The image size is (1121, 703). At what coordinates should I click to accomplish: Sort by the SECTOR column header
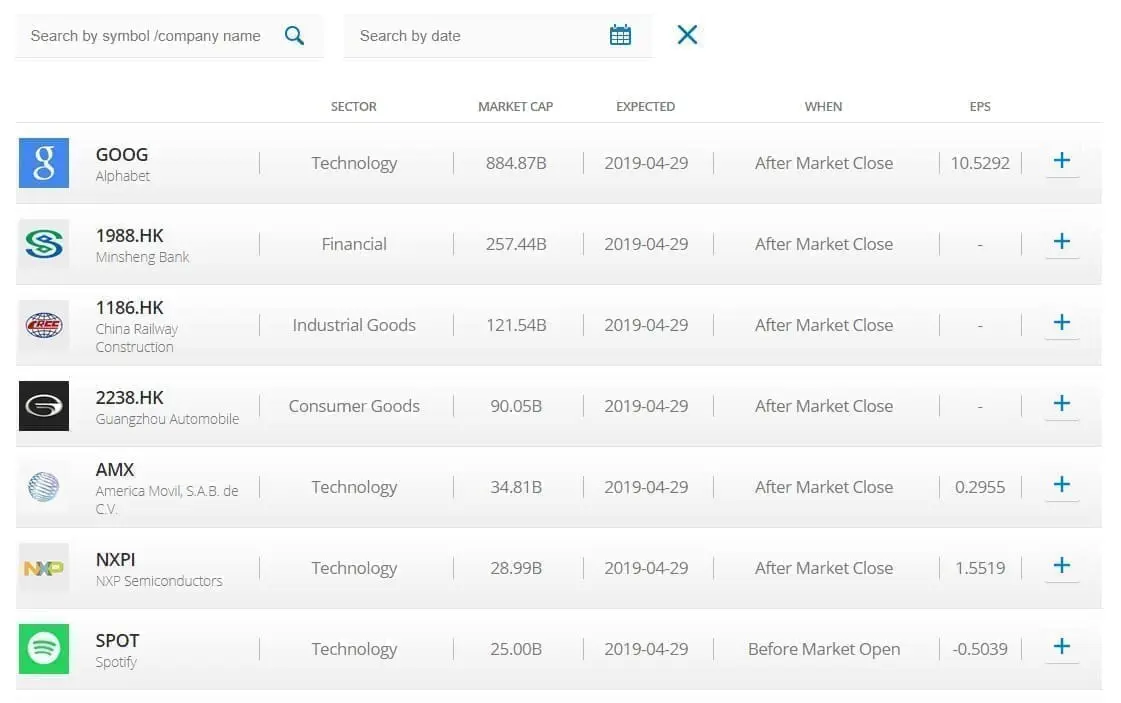click(353, 107)
